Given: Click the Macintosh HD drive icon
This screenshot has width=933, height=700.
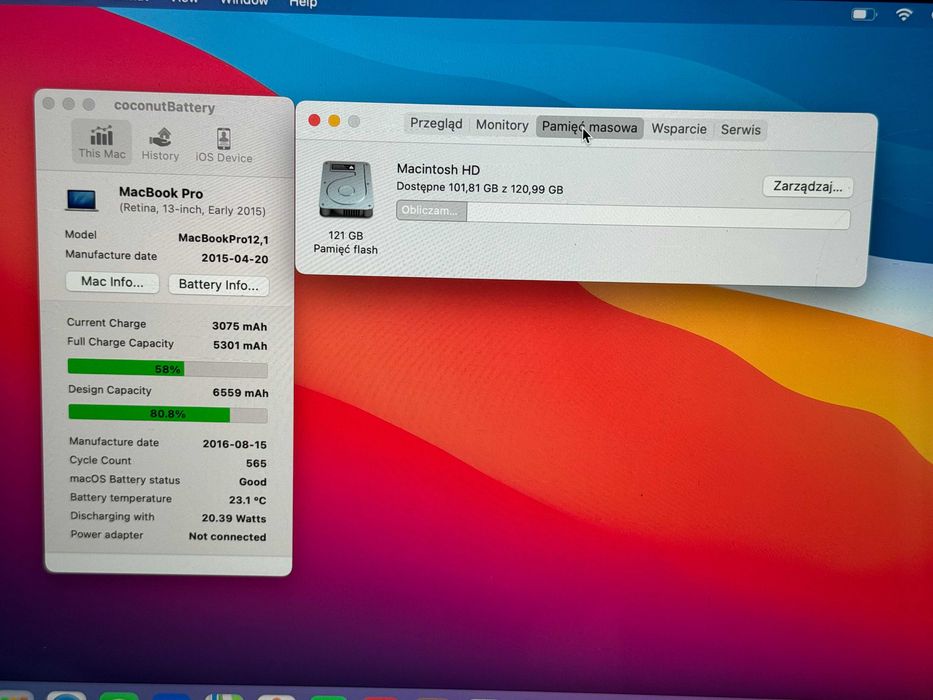Looking at the screenshot, I should pyautogui.click(x=346, y=190).
